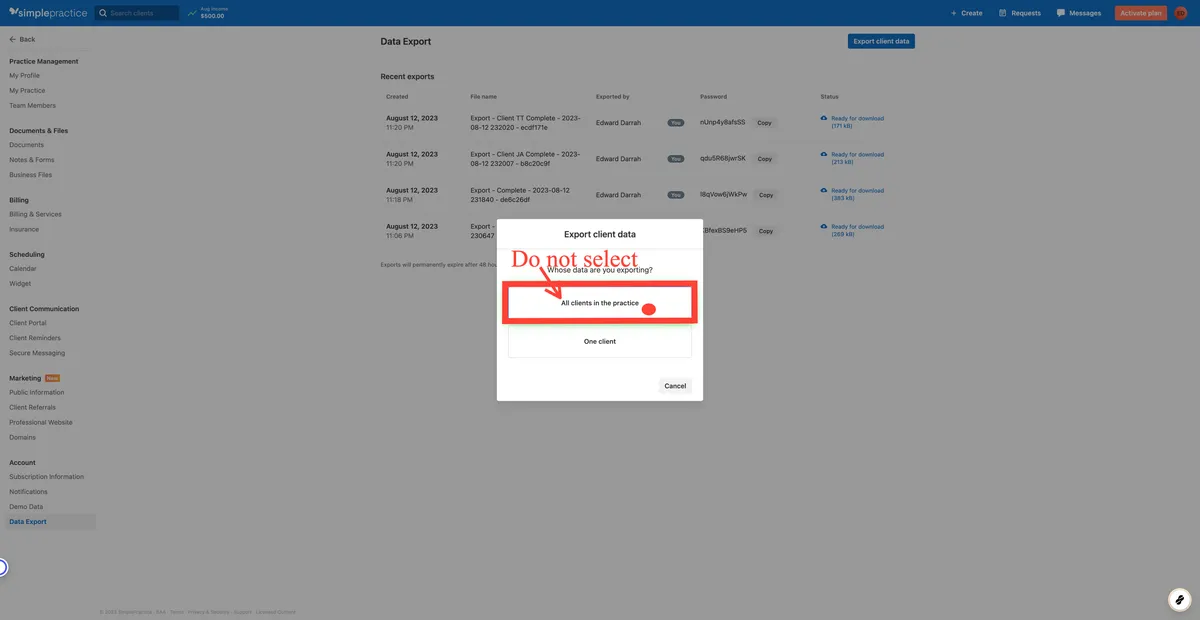Click the Back arrow icon
The image size is (1200, 620).
[x=12, y=39]
